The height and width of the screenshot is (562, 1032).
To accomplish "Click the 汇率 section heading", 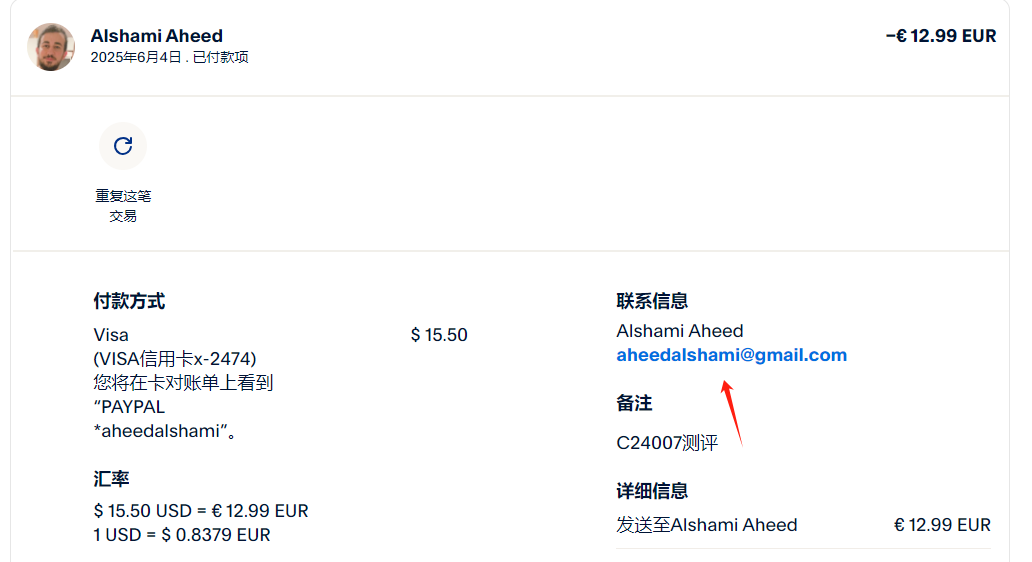I will tap(111, 479).
